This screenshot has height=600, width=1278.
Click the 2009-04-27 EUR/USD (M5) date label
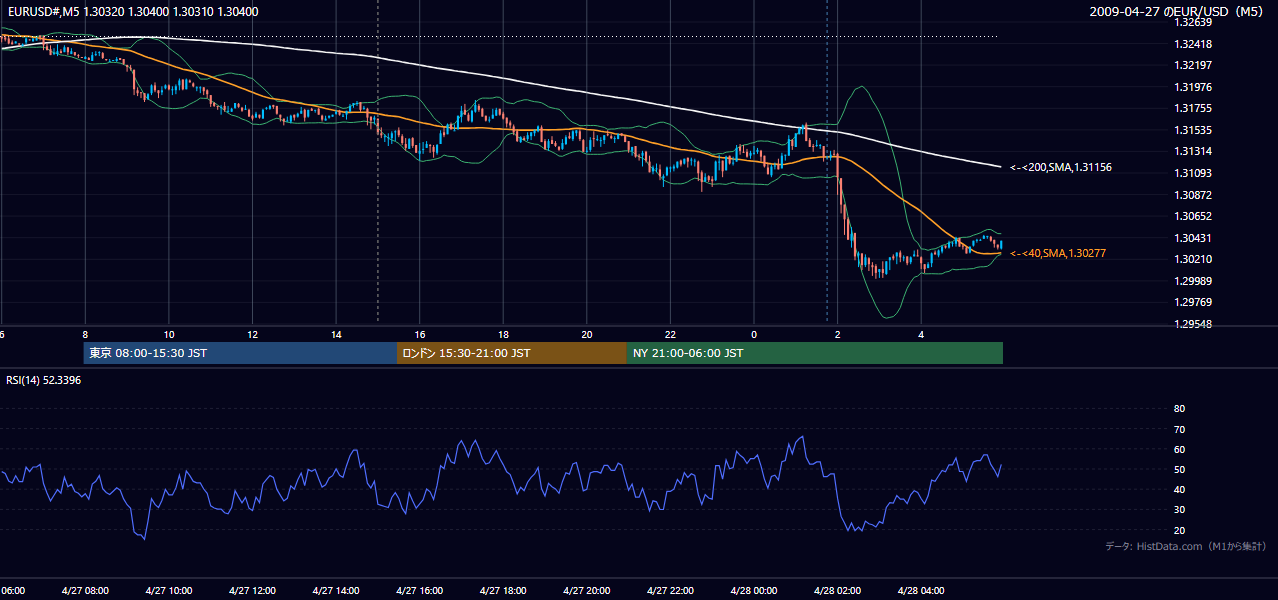[x=1178, y=11]
